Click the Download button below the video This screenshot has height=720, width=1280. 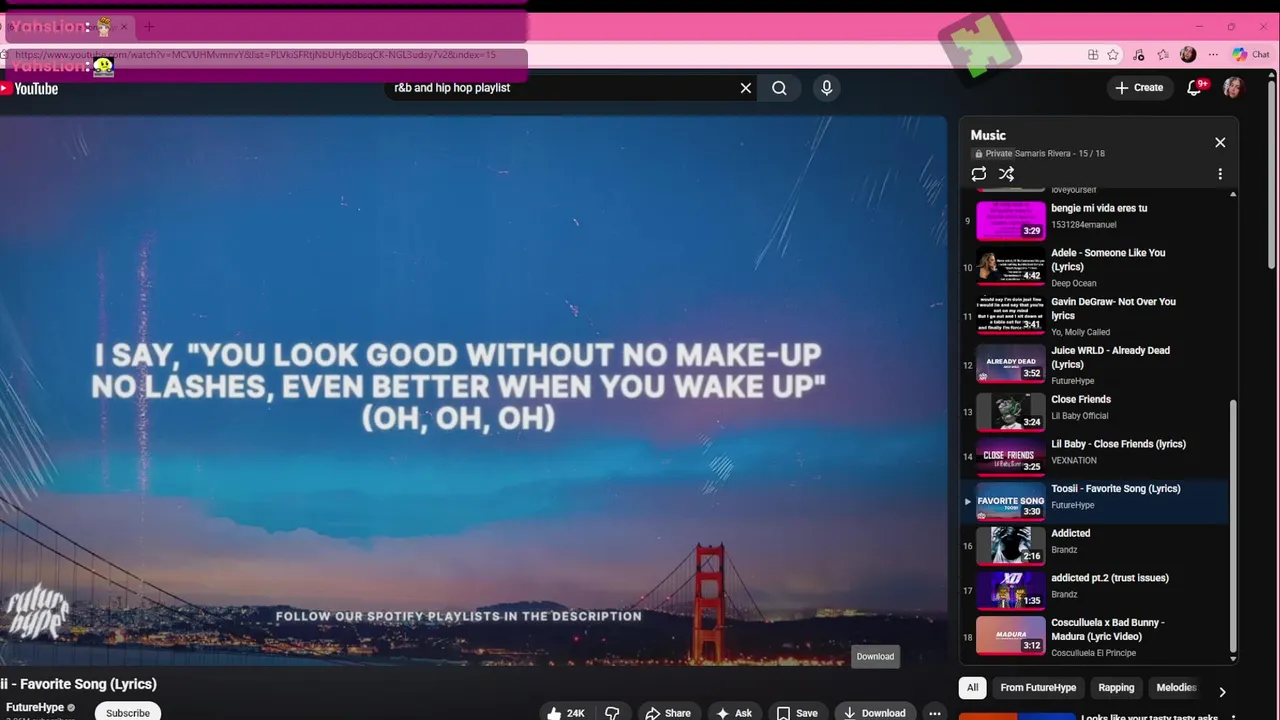click(875, 713)
